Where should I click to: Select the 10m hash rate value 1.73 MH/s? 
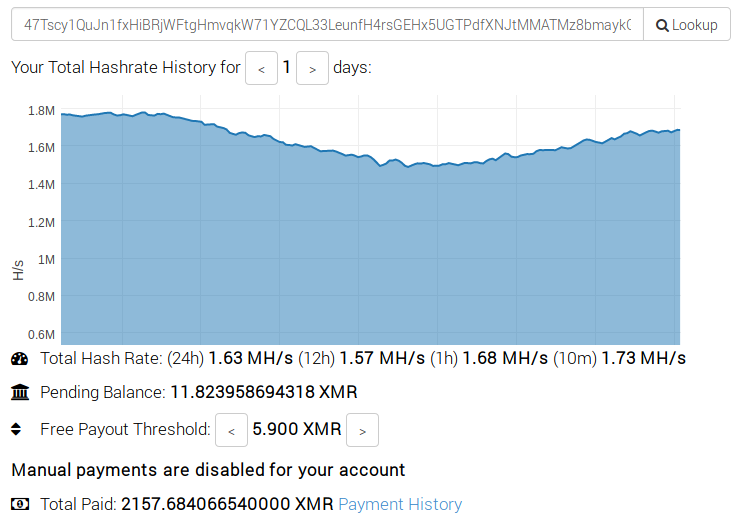pyautogui.click(x=643, y=358)
